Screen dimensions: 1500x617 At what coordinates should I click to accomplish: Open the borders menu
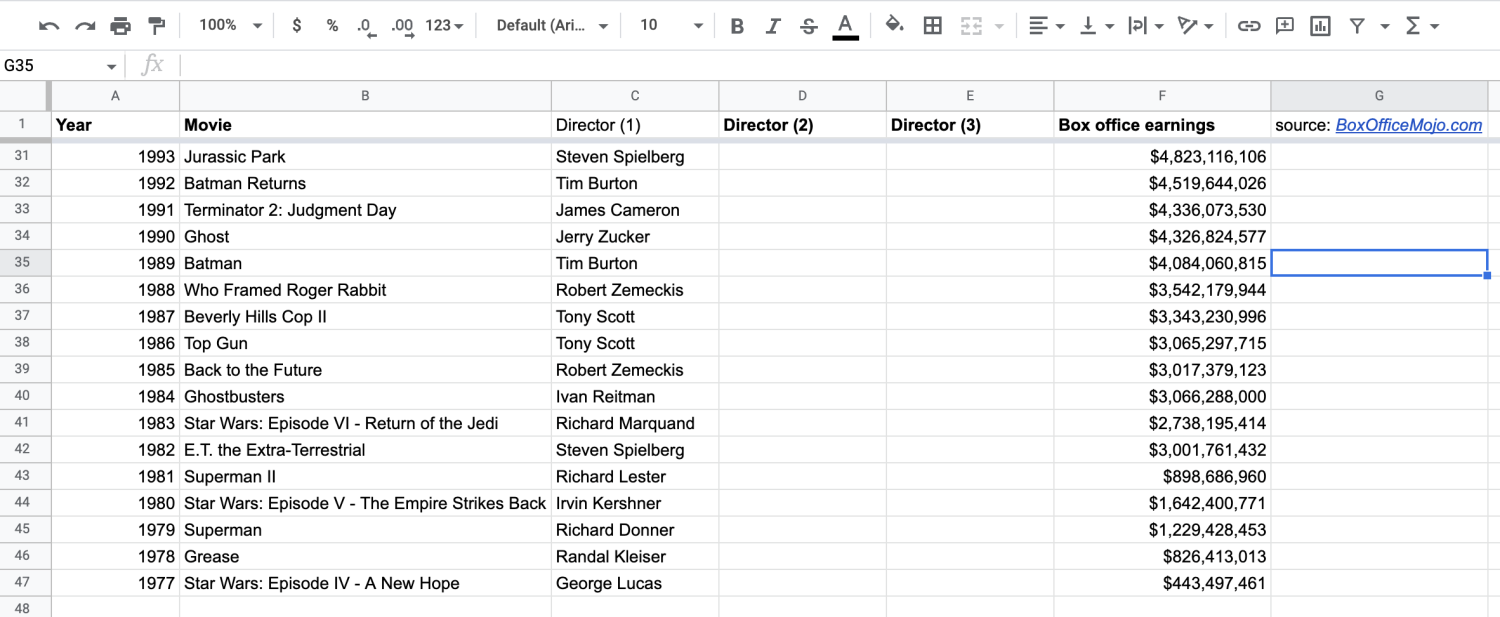[933, 26]
